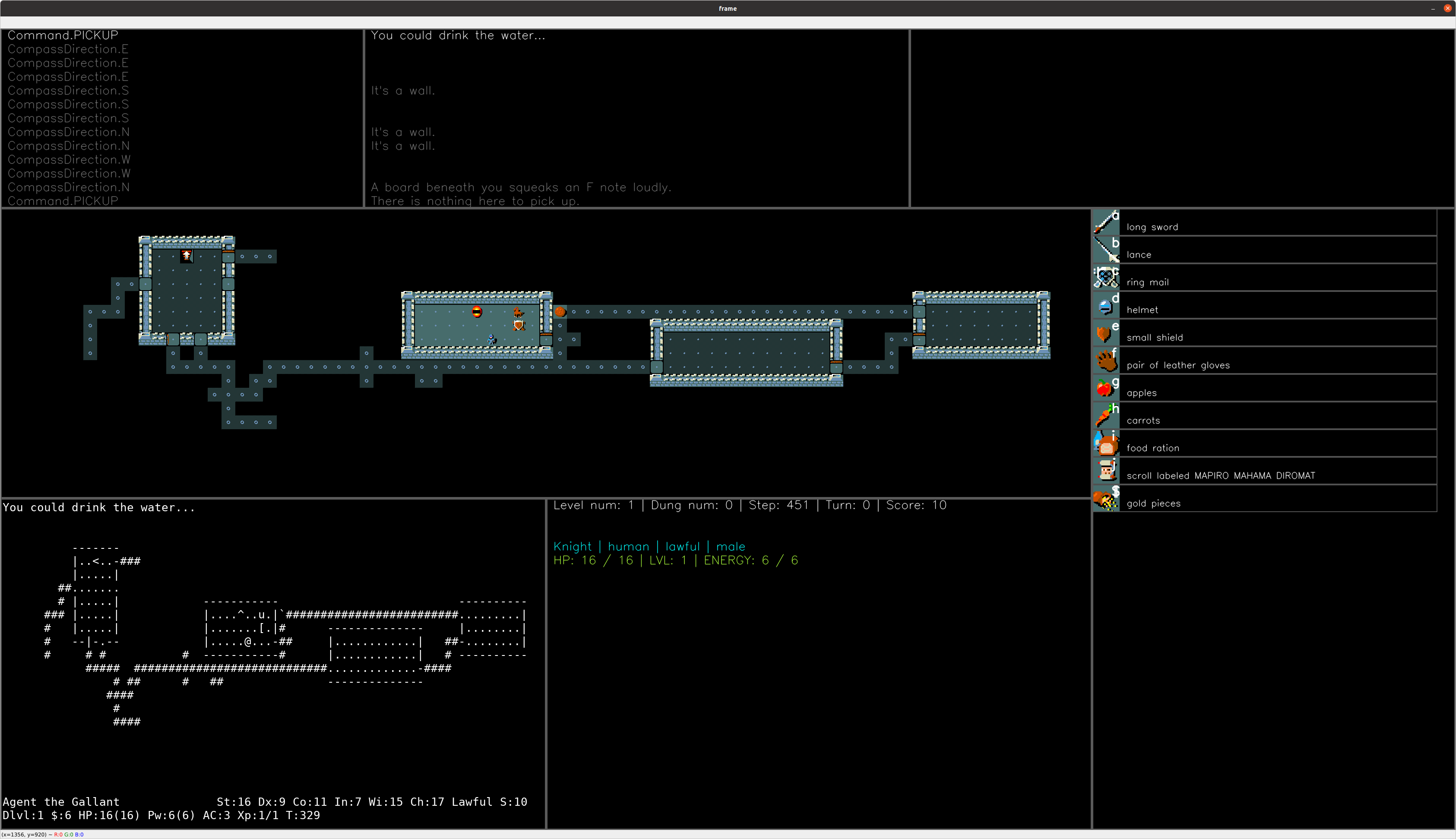
Task: Click the open orange door of knight's room
Action: pyautogui.click(x=546, y=338)
